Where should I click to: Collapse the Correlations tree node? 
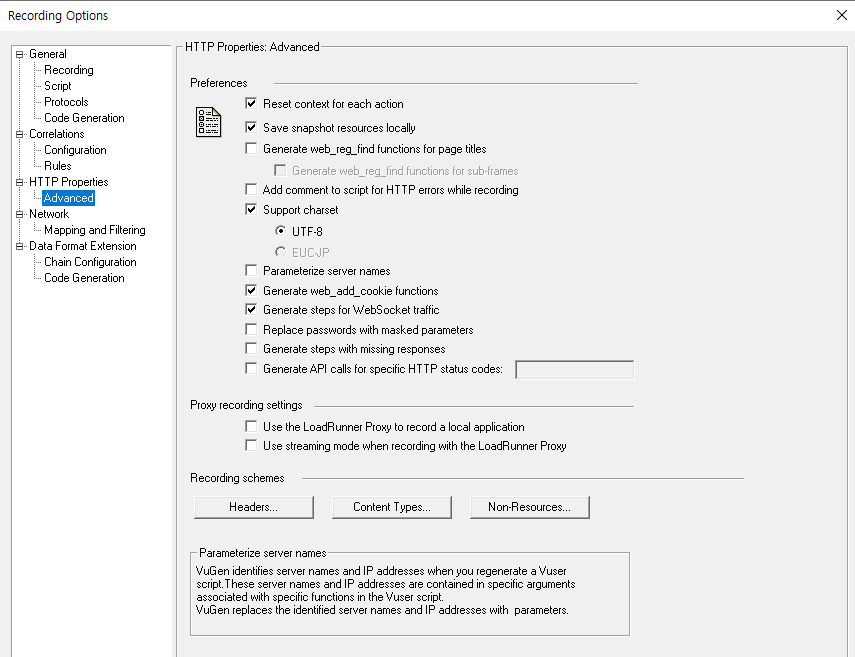[x=20, y=134]
